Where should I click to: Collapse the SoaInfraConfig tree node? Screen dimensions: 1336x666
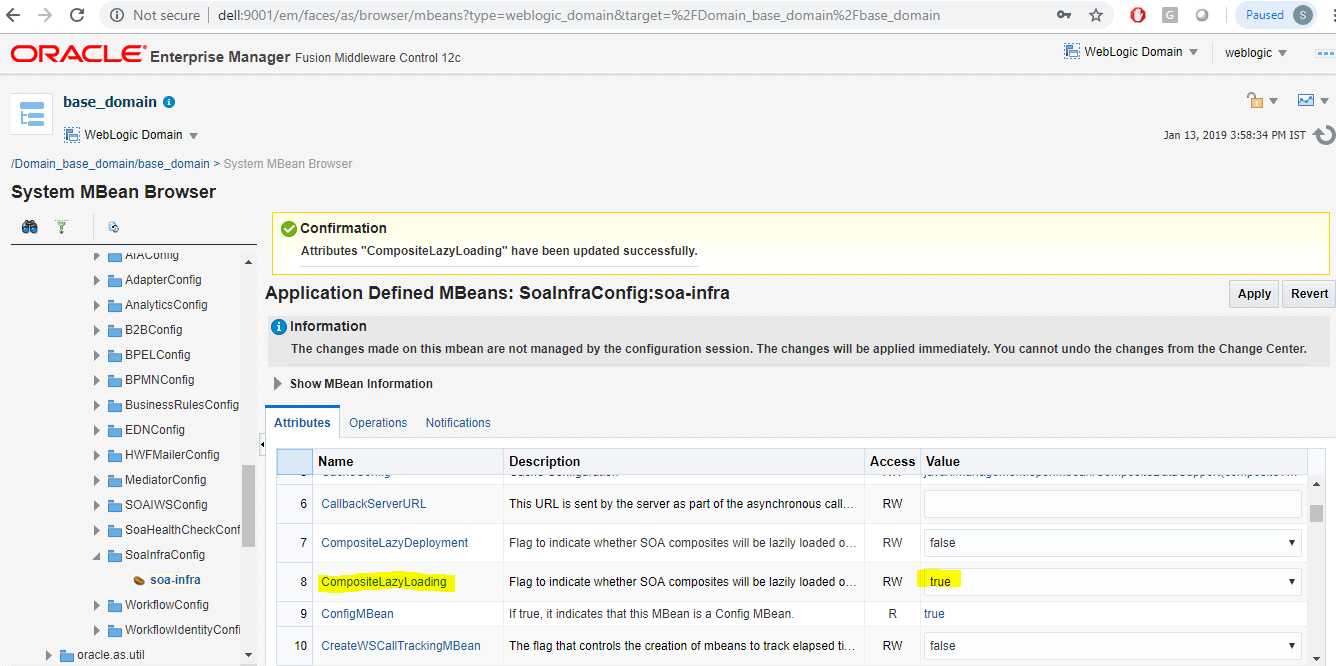coord(97,555)
